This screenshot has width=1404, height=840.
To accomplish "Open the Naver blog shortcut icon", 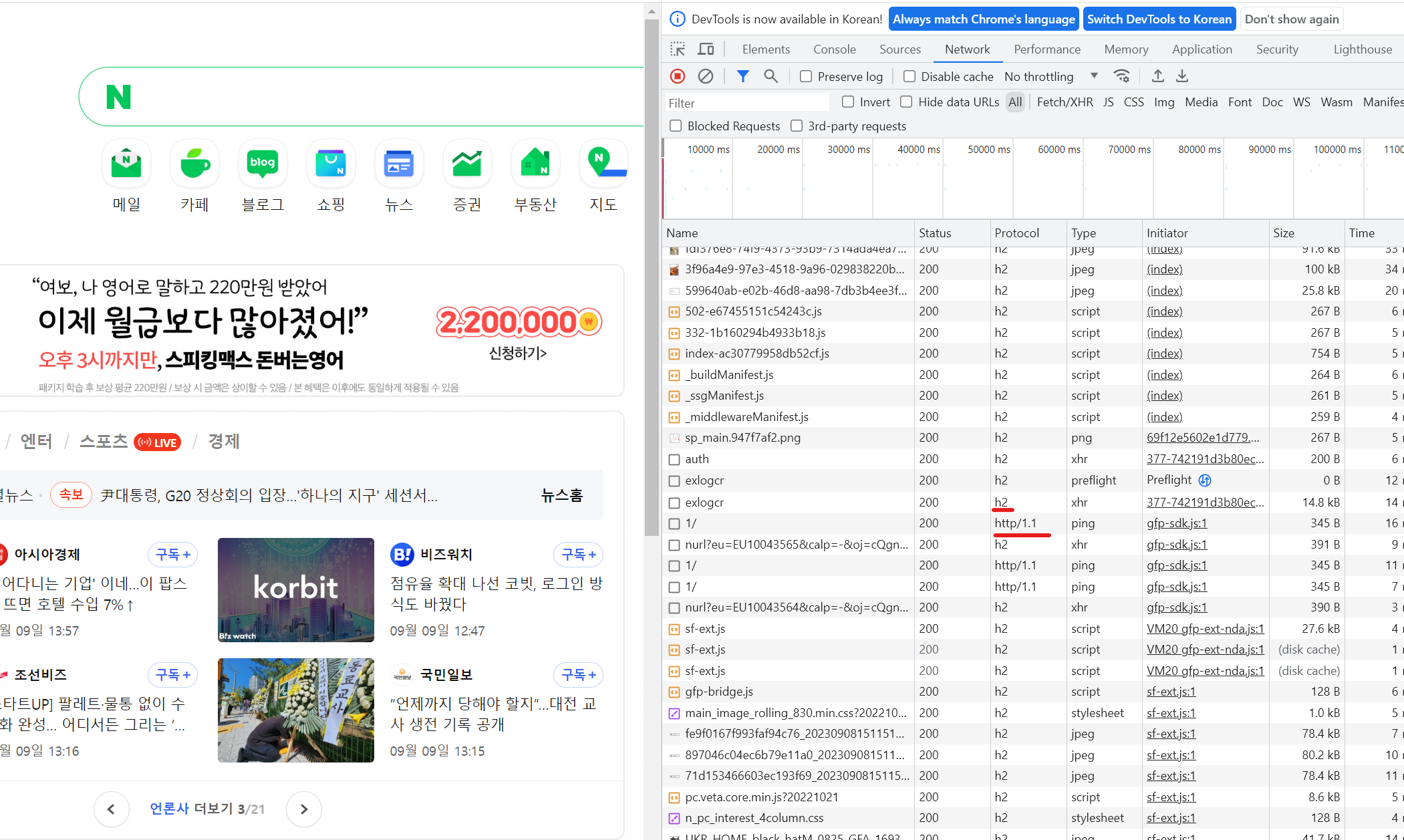I will tap(263, 164).
